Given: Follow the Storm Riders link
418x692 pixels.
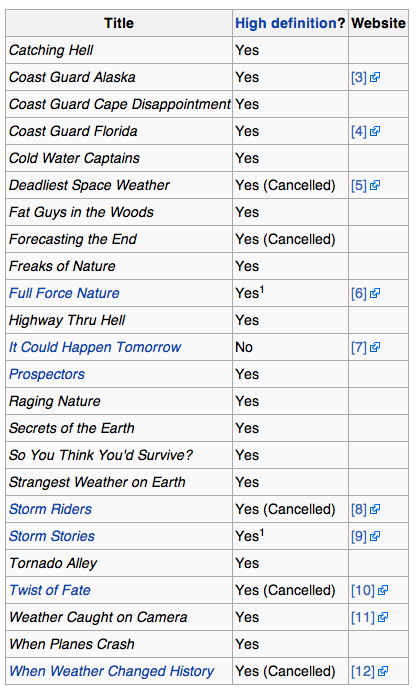Looking at the screenshot, I should tap(50, 509).
